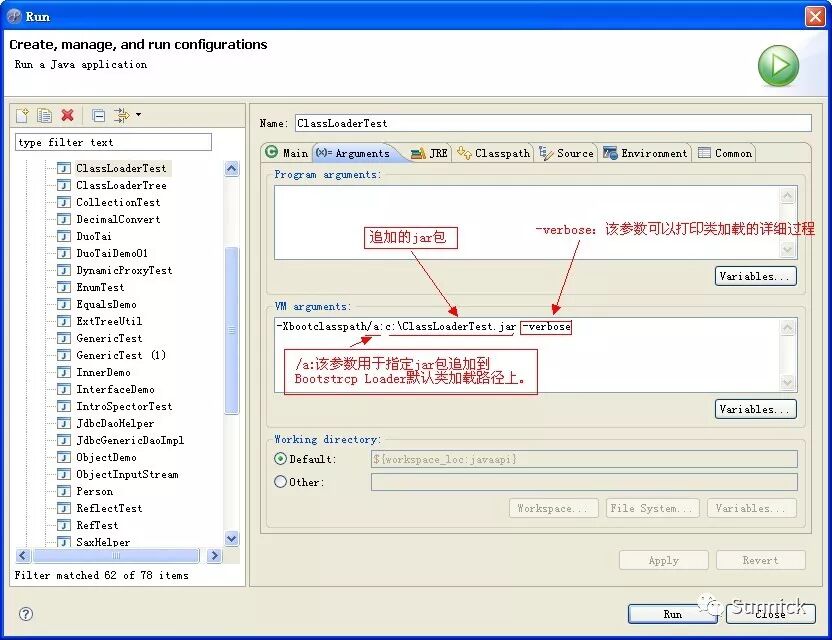Open the help question mark icon

pyautogui.click(x=26, y=614)
